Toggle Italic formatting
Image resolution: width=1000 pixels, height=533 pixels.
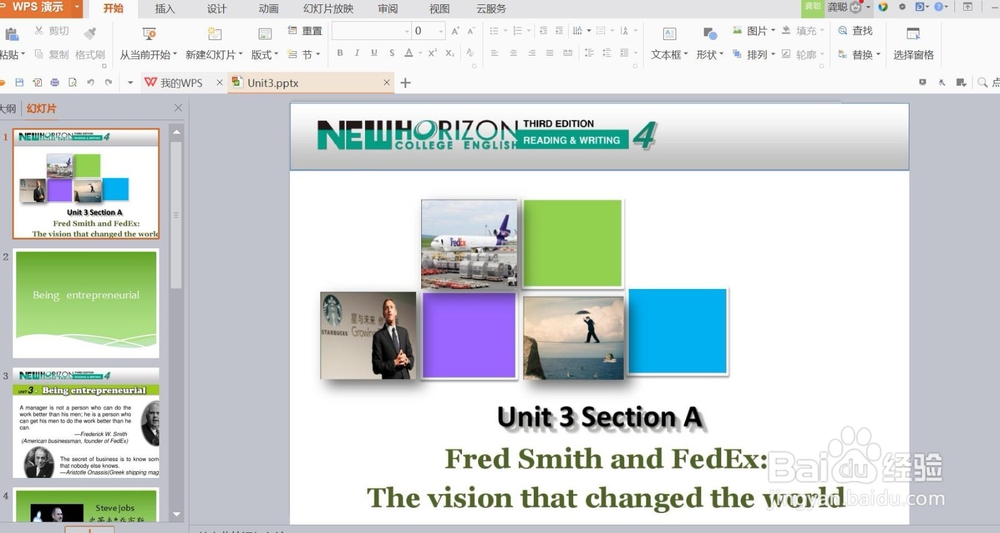click(357, 53)
